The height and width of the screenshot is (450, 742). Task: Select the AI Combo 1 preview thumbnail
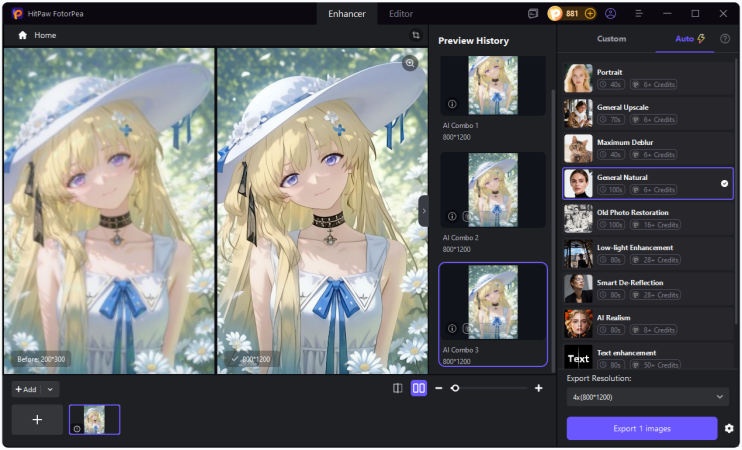[493, 86]
